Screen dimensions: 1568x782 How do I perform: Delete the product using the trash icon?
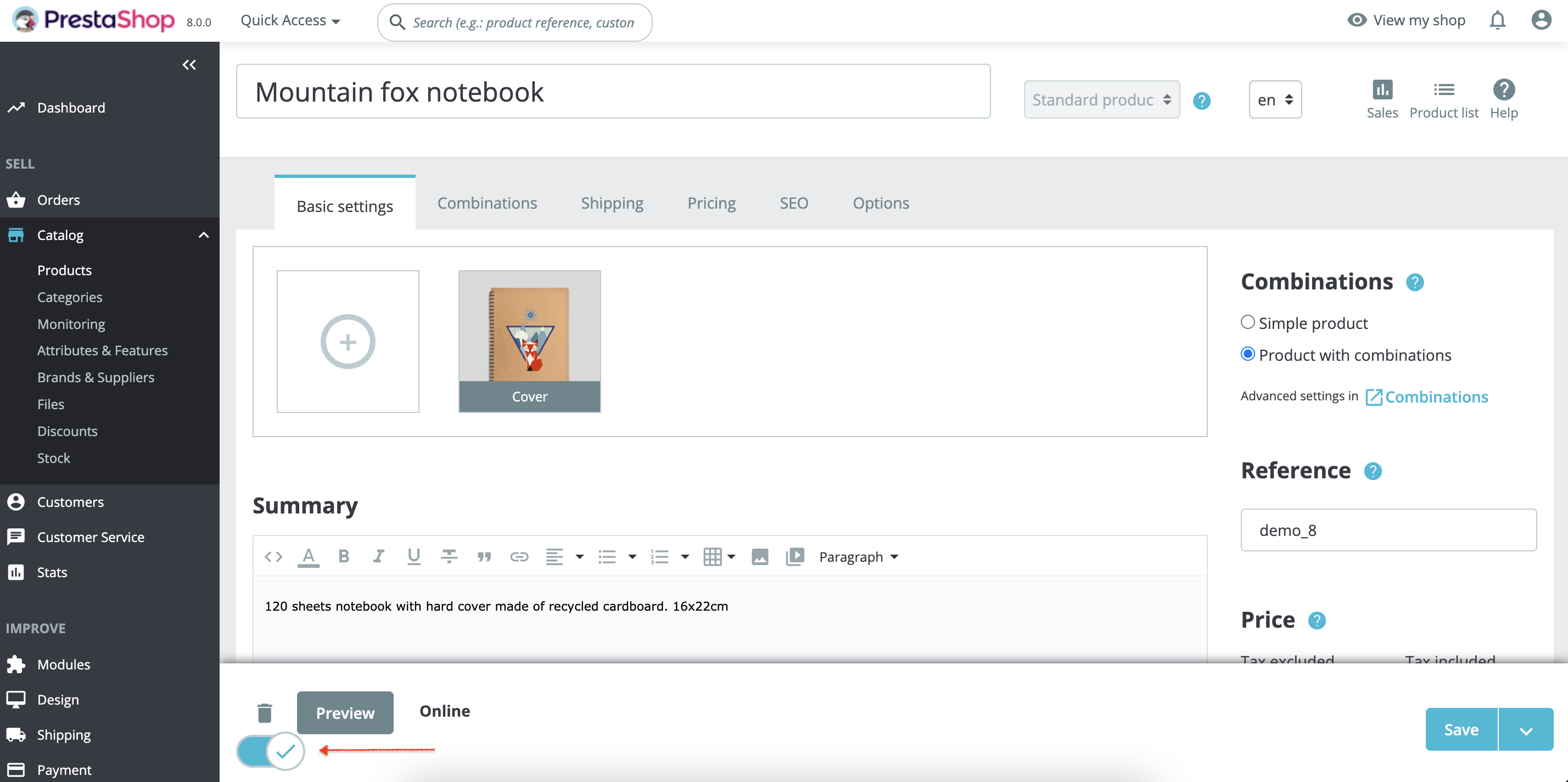(x=264, y=713)
